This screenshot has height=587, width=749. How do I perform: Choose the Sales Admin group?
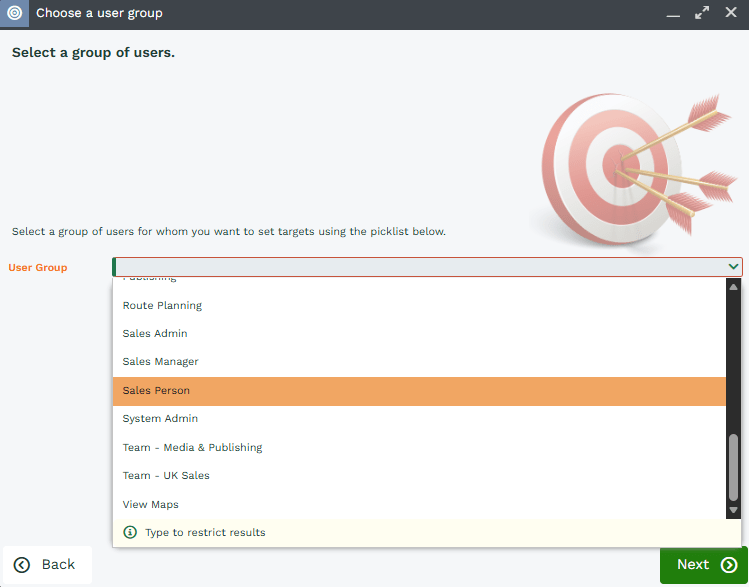click(x=155, y=333)
